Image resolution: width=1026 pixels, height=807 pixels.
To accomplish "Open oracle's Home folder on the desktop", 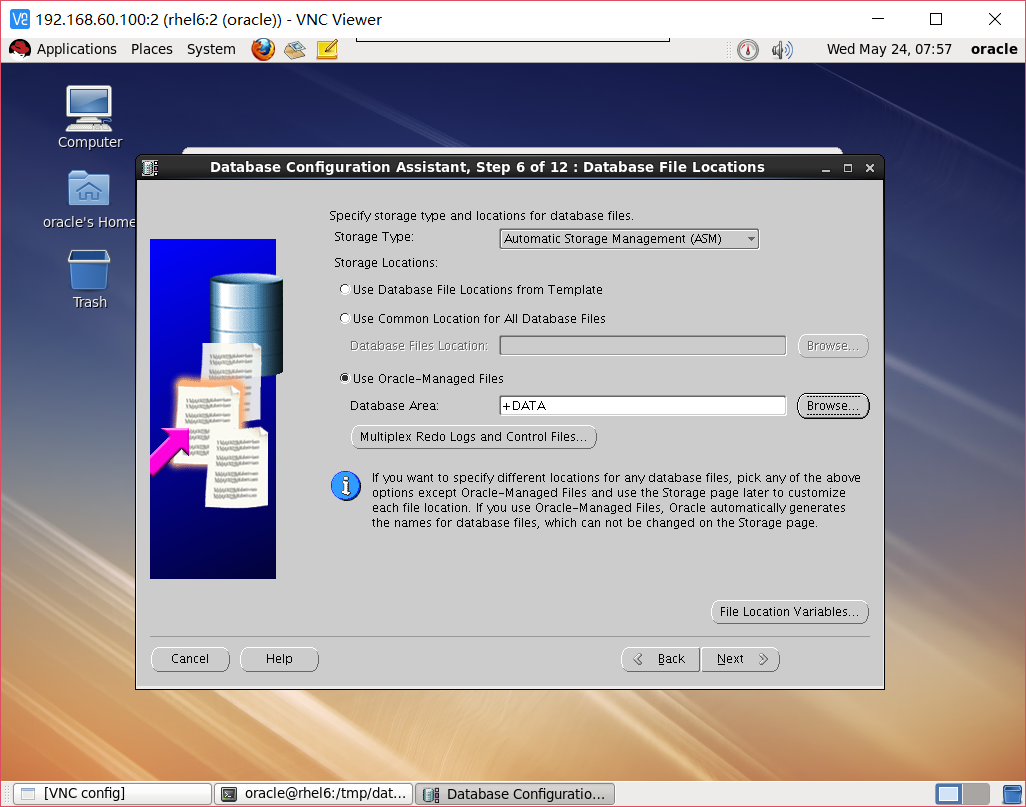I will pos(88,190).
